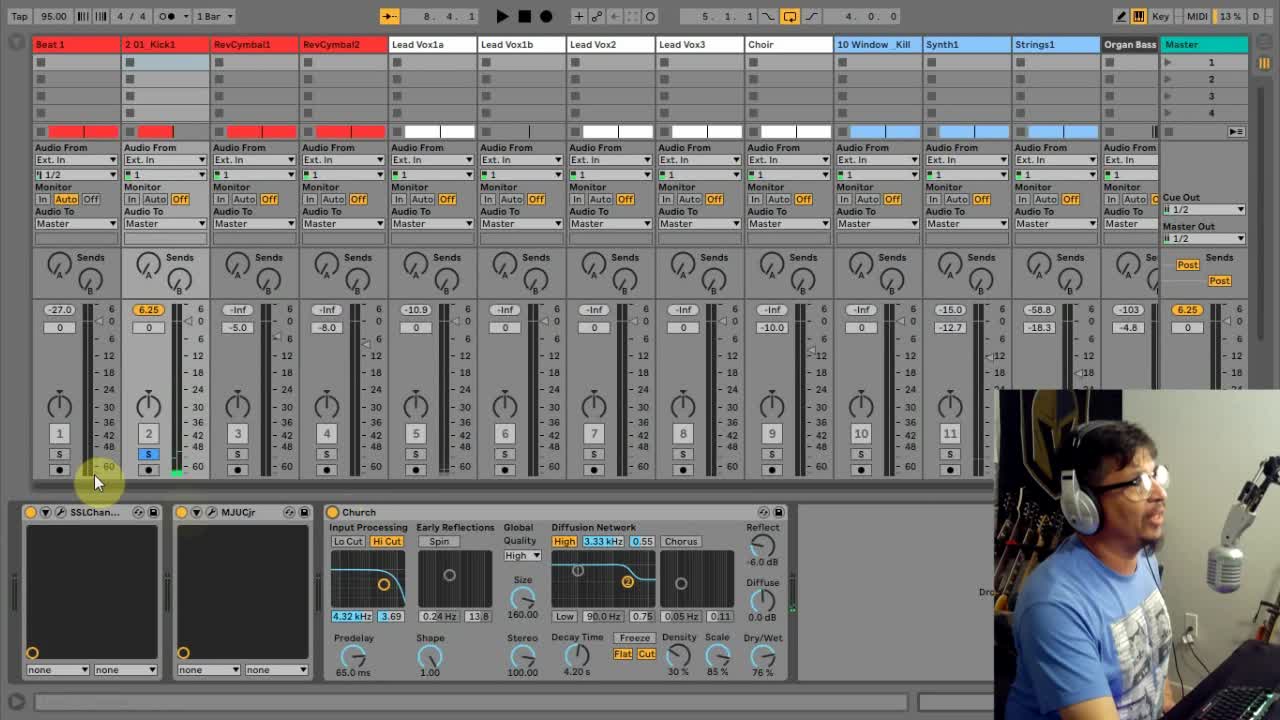The image size is (1280, 720).
Task: Save the Church reverb preset disk icon
Action: (778, 512)
